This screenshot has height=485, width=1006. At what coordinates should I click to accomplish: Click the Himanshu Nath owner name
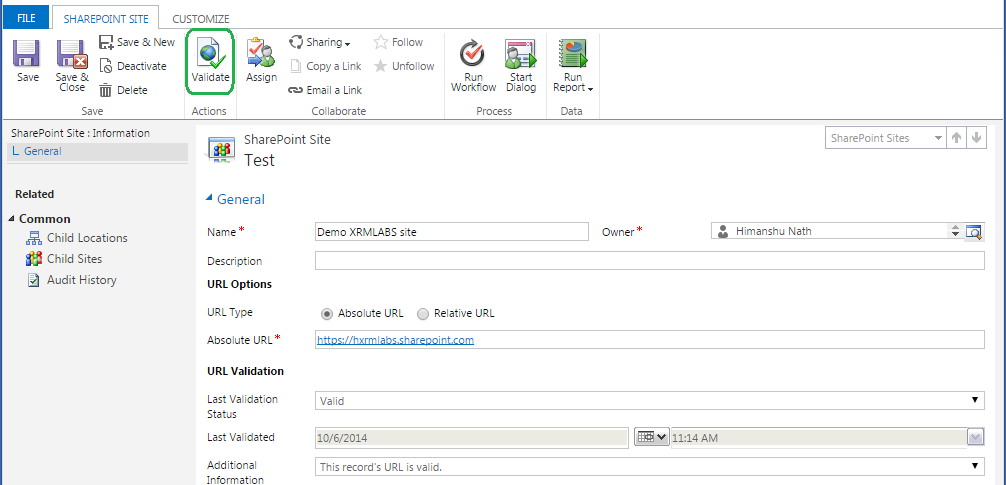coord(774,231)
